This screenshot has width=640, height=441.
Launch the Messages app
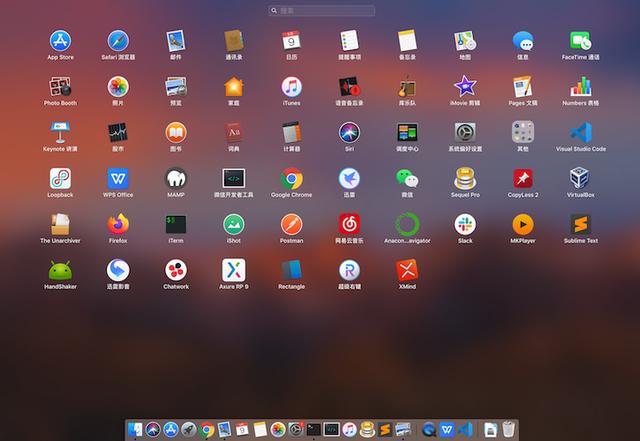point(523,41)
